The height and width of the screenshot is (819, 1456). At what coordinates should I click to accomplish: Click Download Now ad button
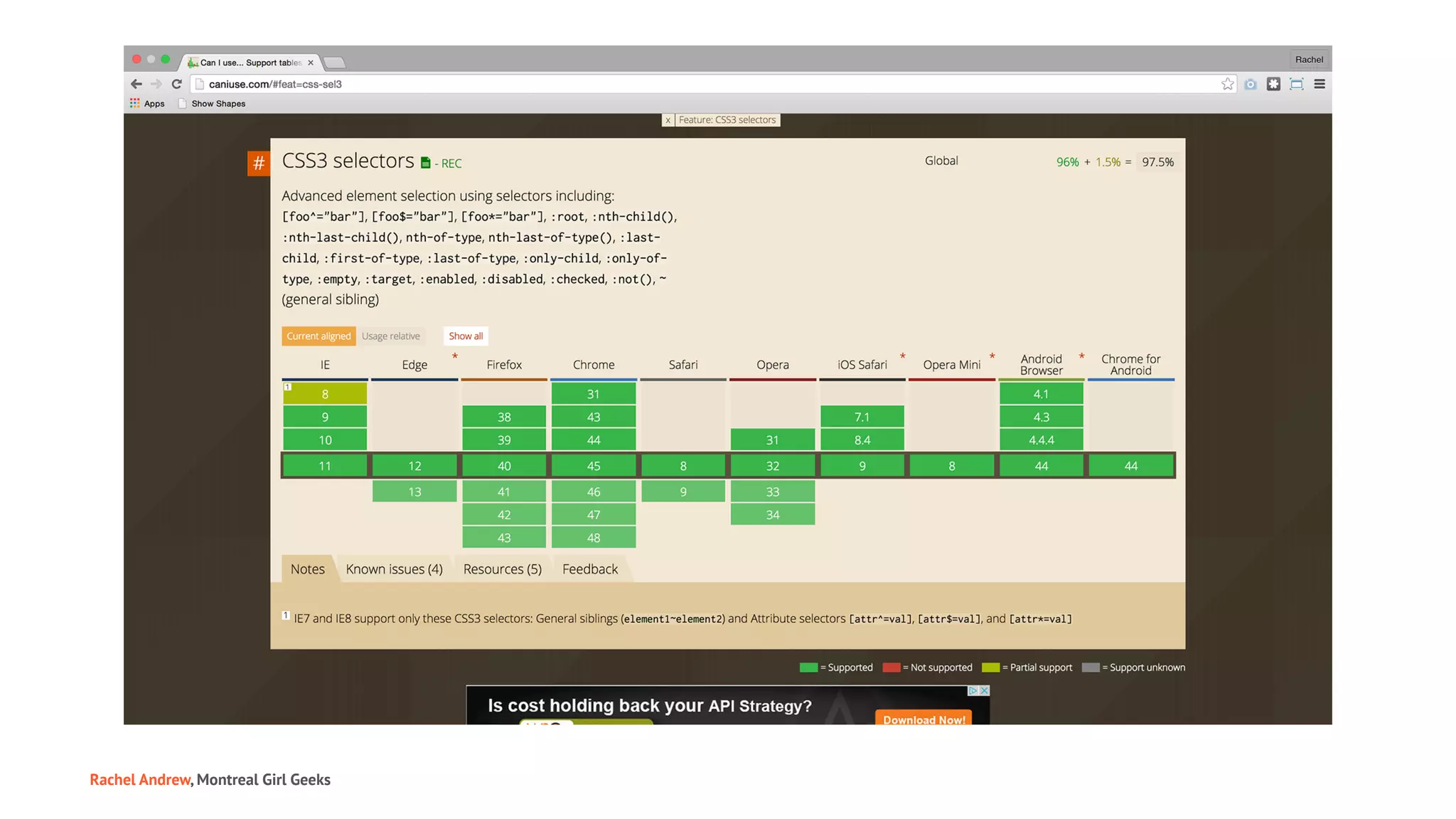coord(923,719)
